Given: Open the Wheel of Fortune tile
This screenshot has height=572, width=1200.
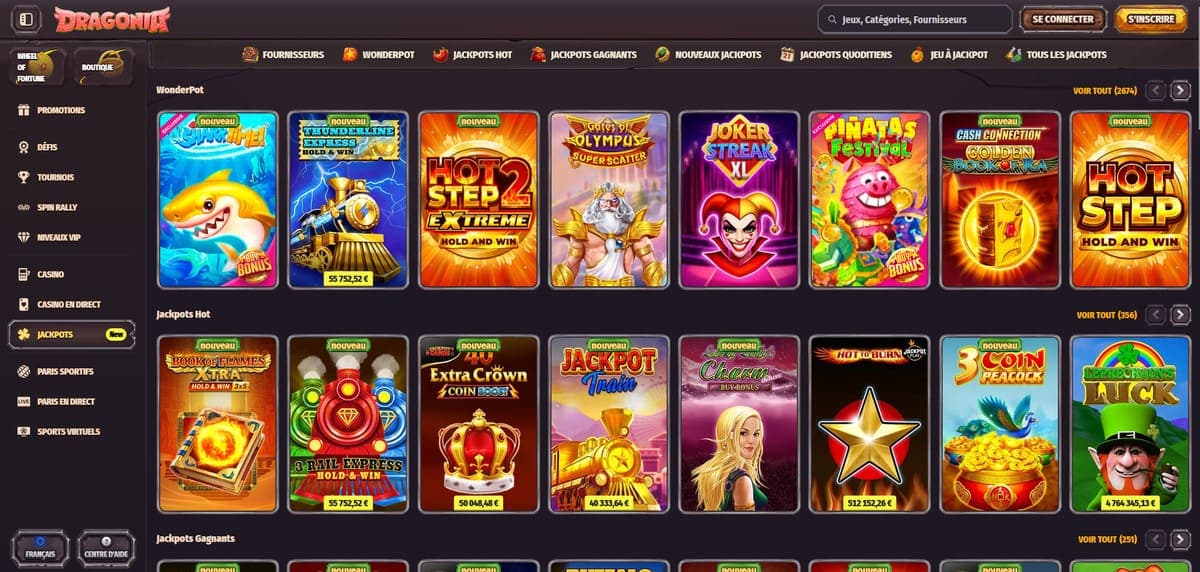Looking at the screenshot, I should click(x=38, y=66).
